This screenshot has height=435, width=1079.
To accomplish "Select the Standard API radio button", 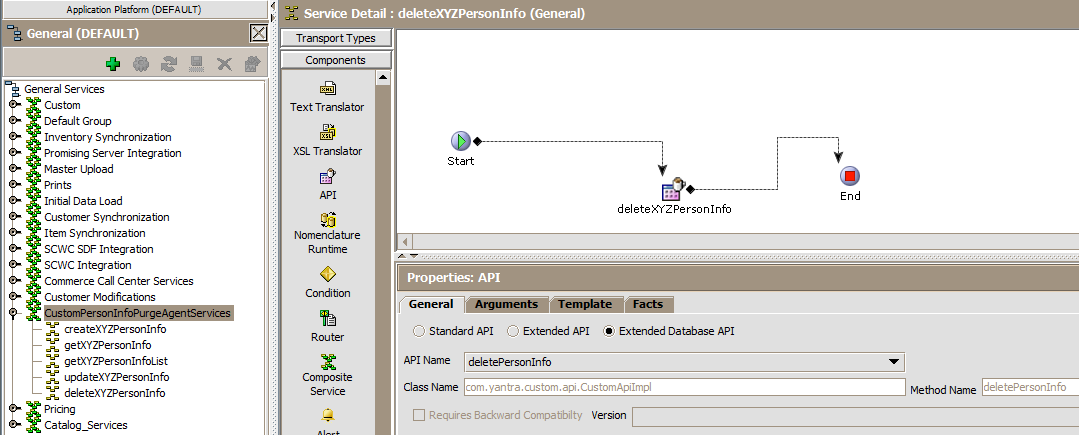I will 419,331.
